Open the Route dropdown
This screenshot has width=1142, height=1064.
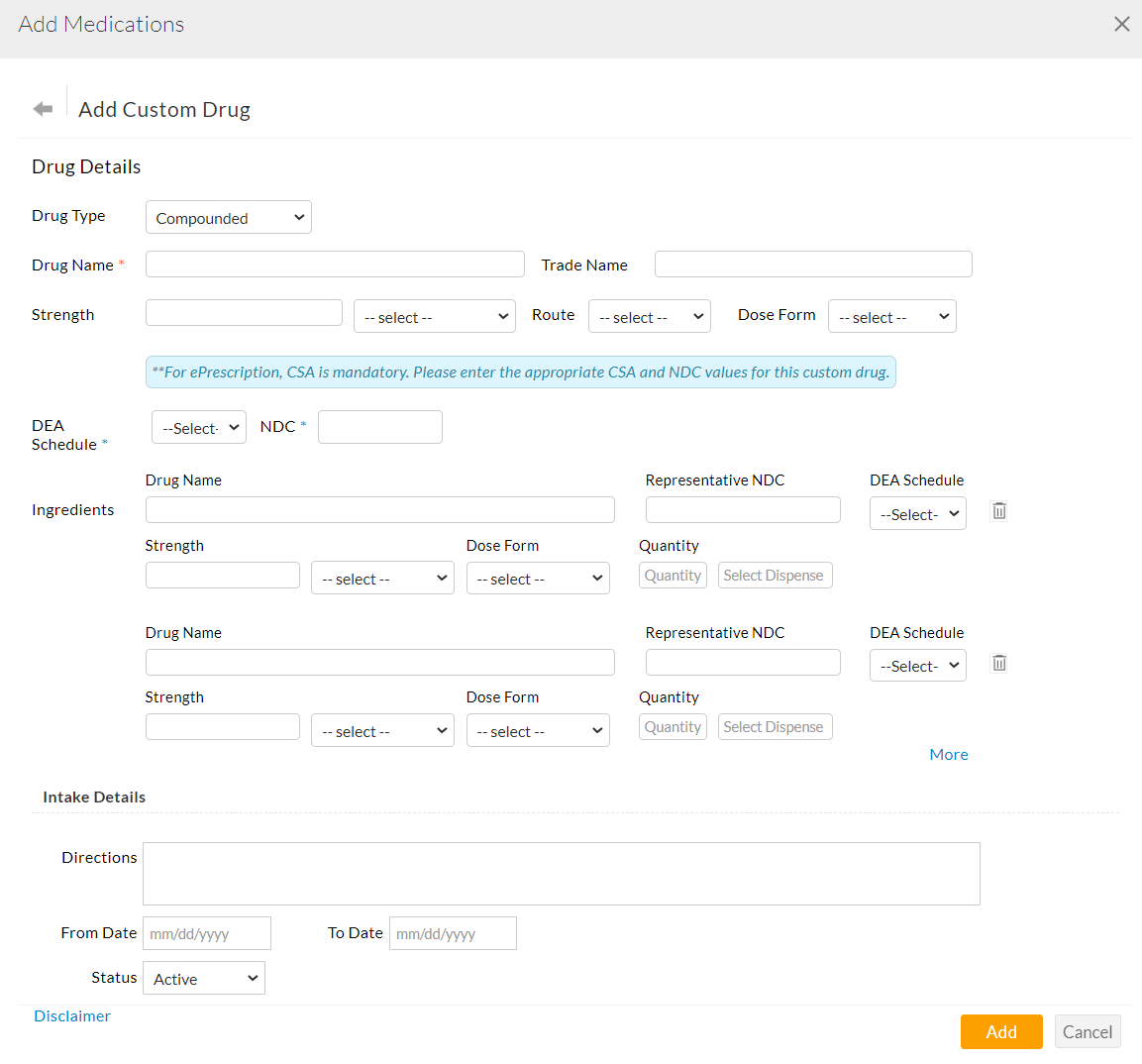(x=649, y=315)
